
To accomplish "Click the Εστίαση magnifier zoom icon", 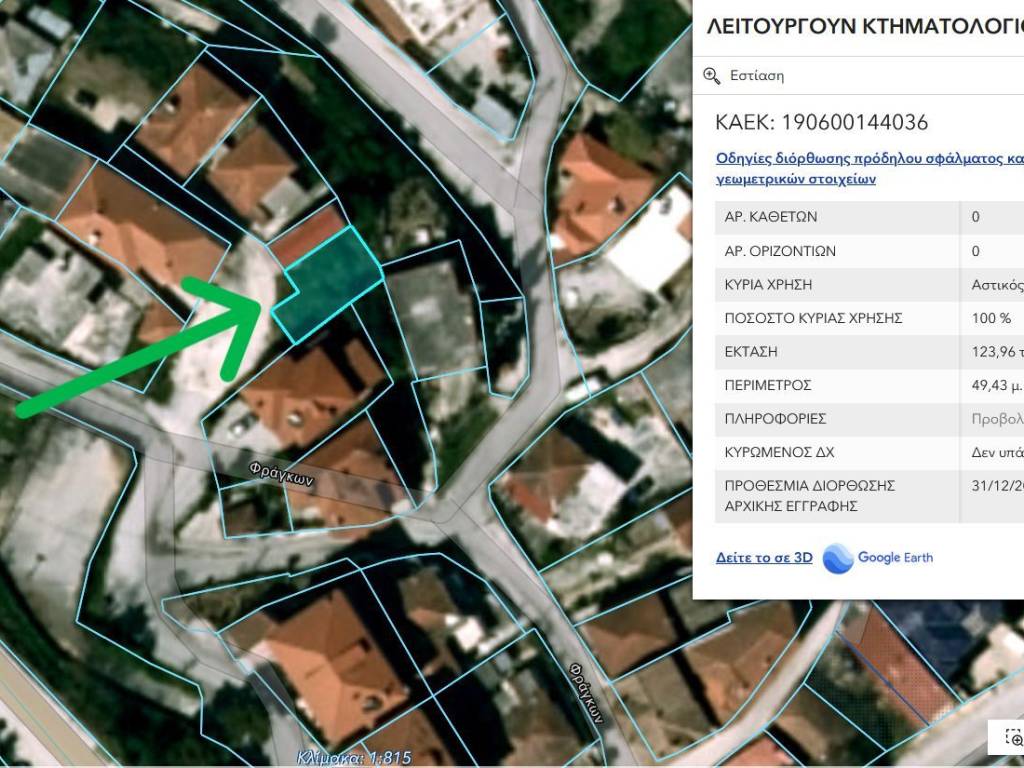I will click(712, 76).
